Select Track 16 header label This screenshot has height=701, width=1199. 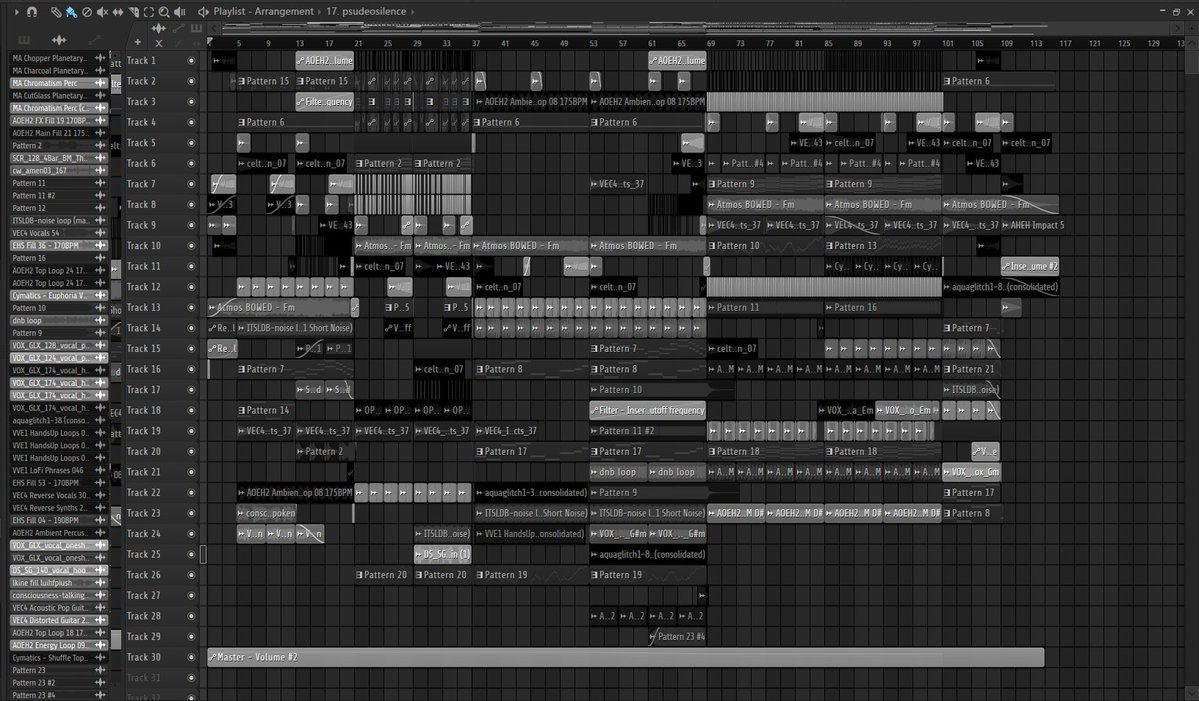pos(144,369)
